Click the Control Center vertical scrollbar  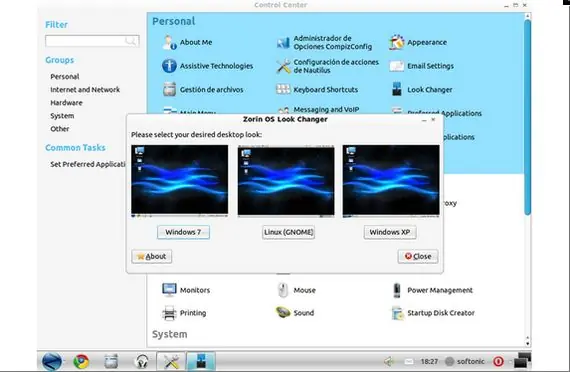click(x=527, y=116)
